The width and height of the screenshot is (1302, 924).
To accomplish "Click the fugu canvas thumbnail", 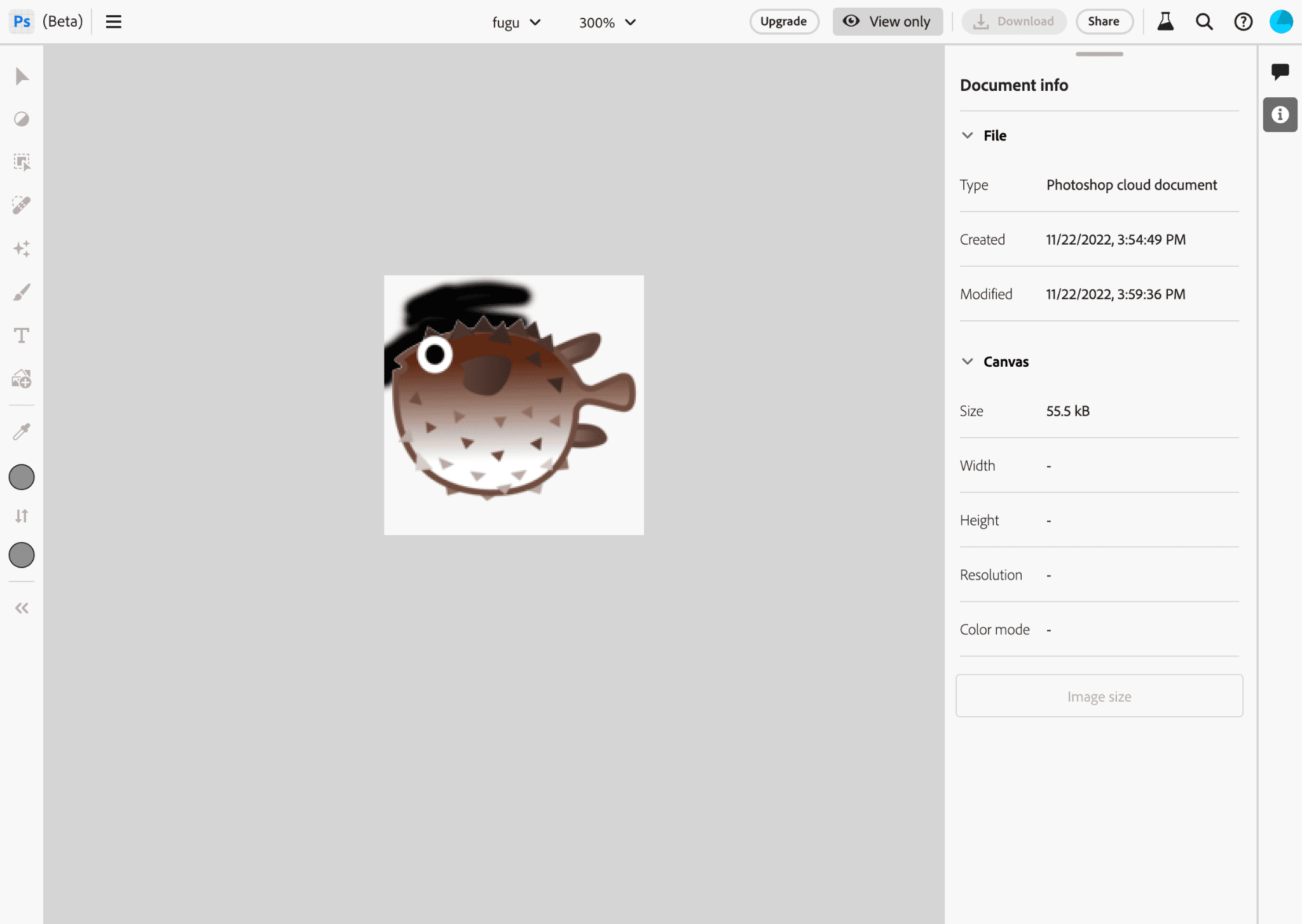I will point(514,405).
